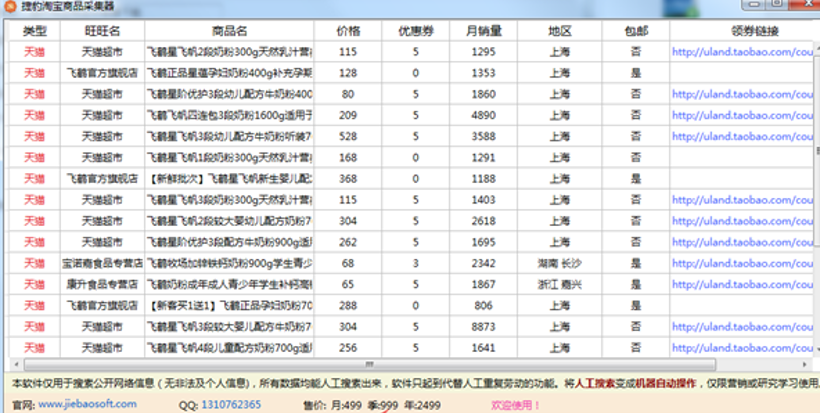Open coupon link in the 3588 sales row
The image size is (820, 413).
(x=743, y=136)
